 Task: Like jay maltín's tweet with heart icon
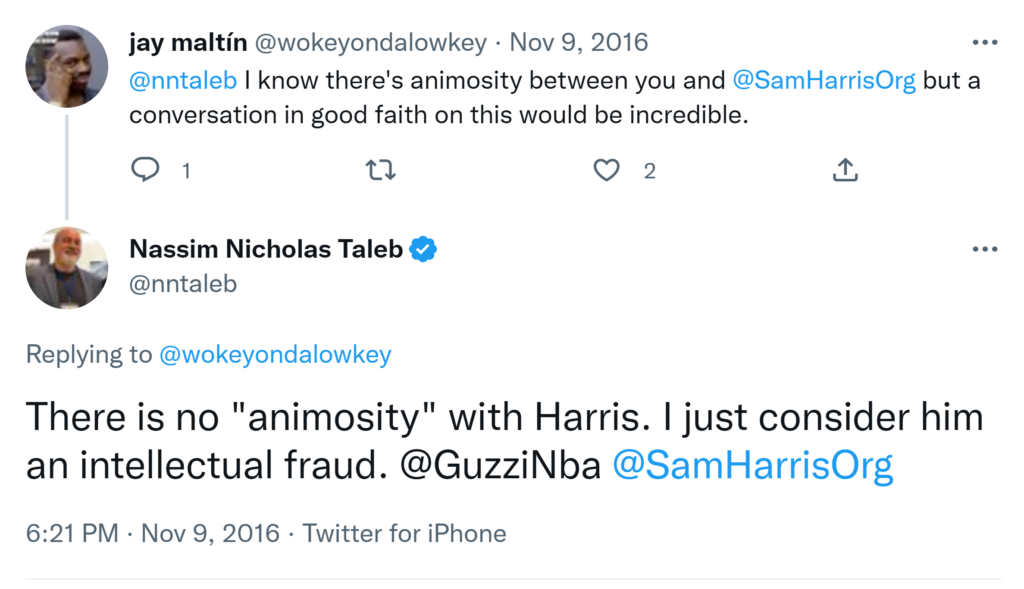click(607, 171)
